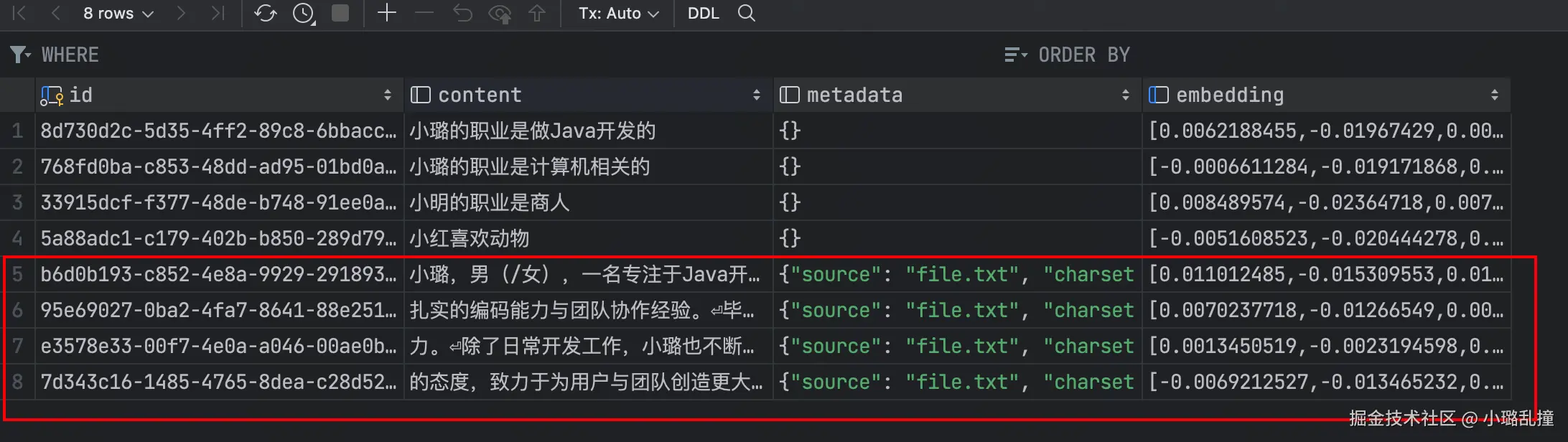Viewport: 1568px width, 442px height.
Task: Click the DDL button
Action: (703, 14)
